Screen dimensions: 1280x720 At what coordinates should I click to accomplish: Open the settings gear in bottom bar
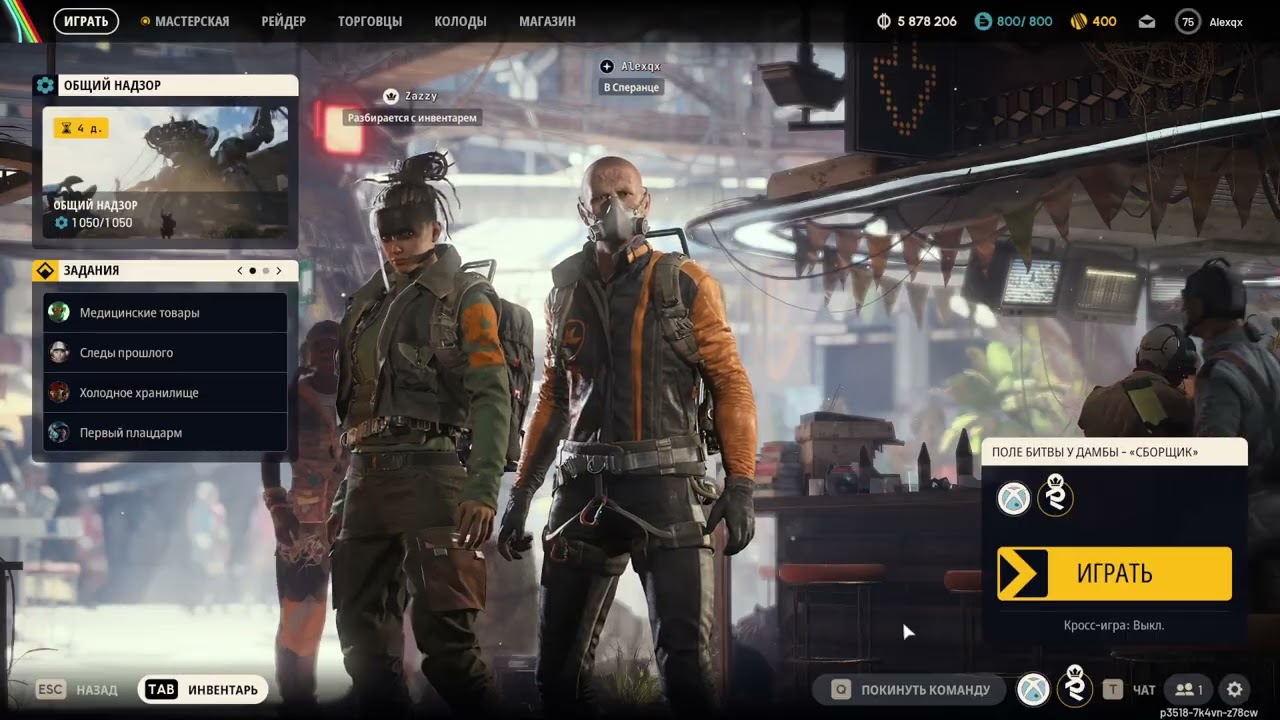[1235, 689]
